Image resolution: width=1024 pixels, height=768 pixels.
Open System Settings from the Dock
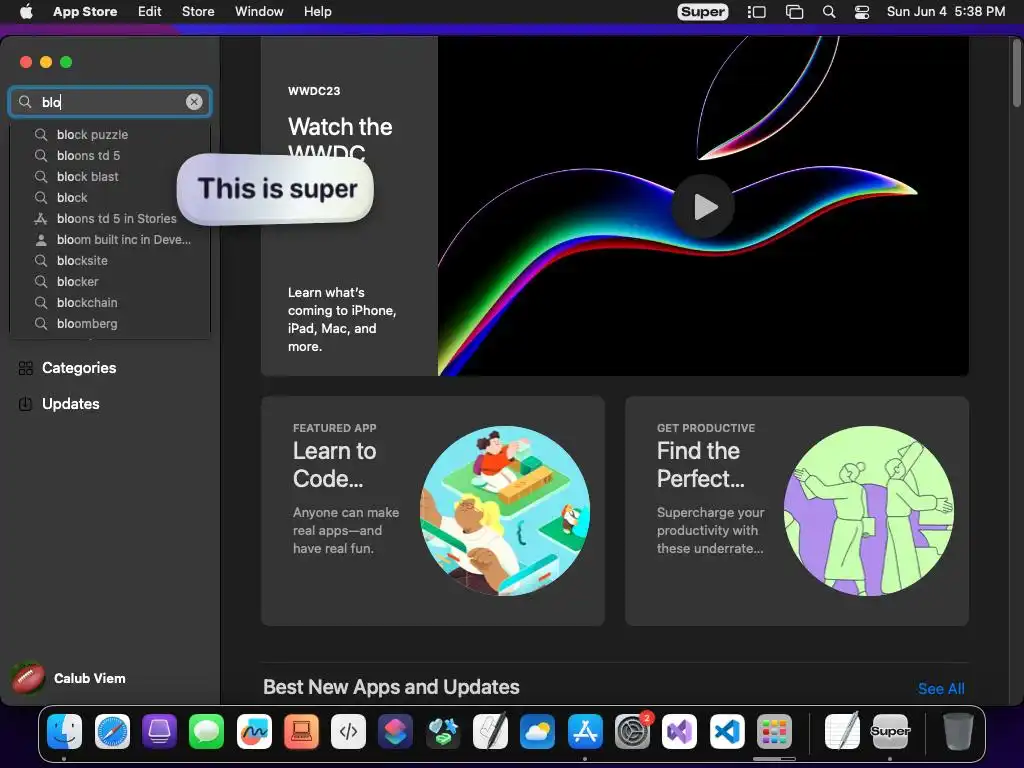[632, 731]
